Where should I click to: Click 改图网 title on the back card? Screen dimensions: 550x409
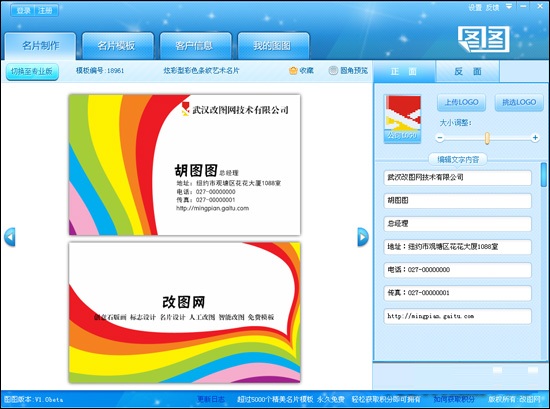pos(184,302)
